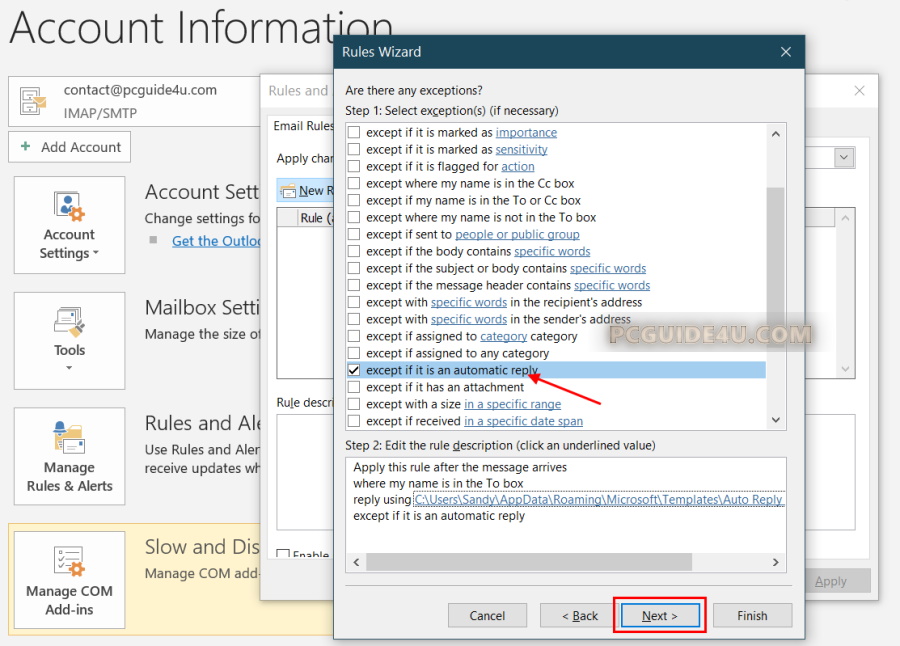Click exceptions list scroll down arrow
Screen dimensions: 900x646
776,421
